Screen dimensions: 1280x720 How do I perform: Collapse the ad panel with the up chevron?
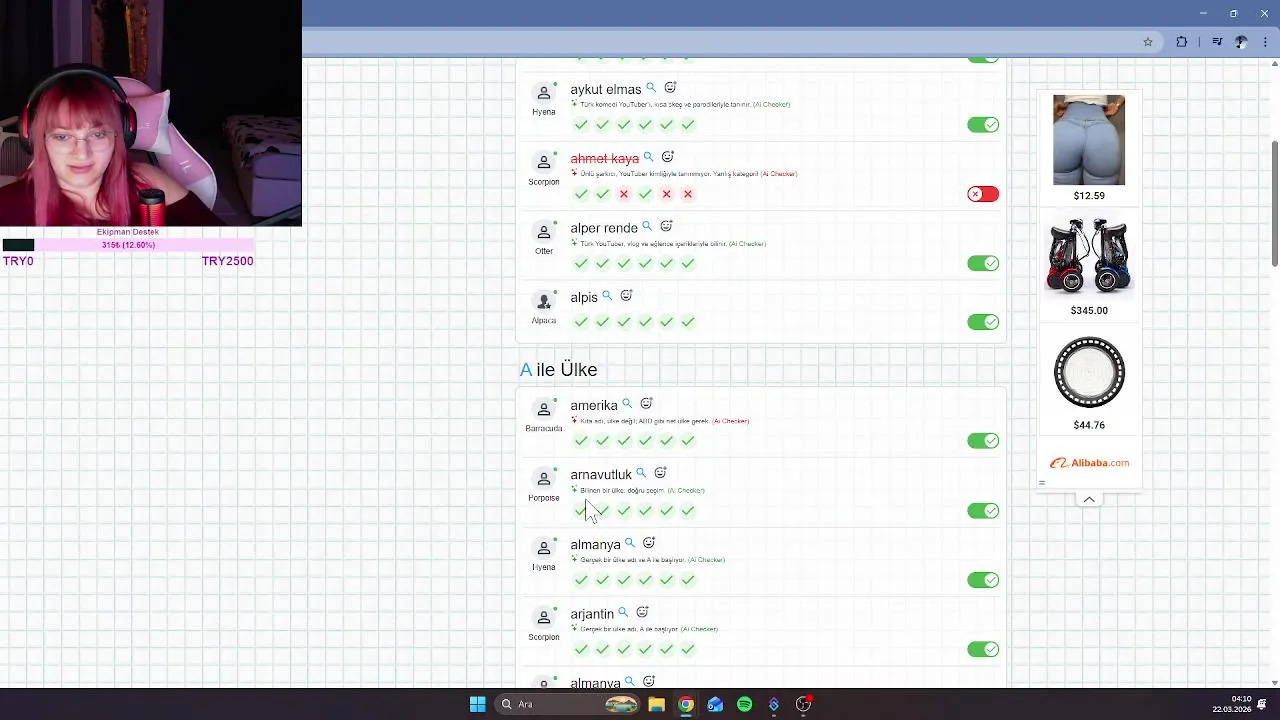click(x=1089, y=499)
